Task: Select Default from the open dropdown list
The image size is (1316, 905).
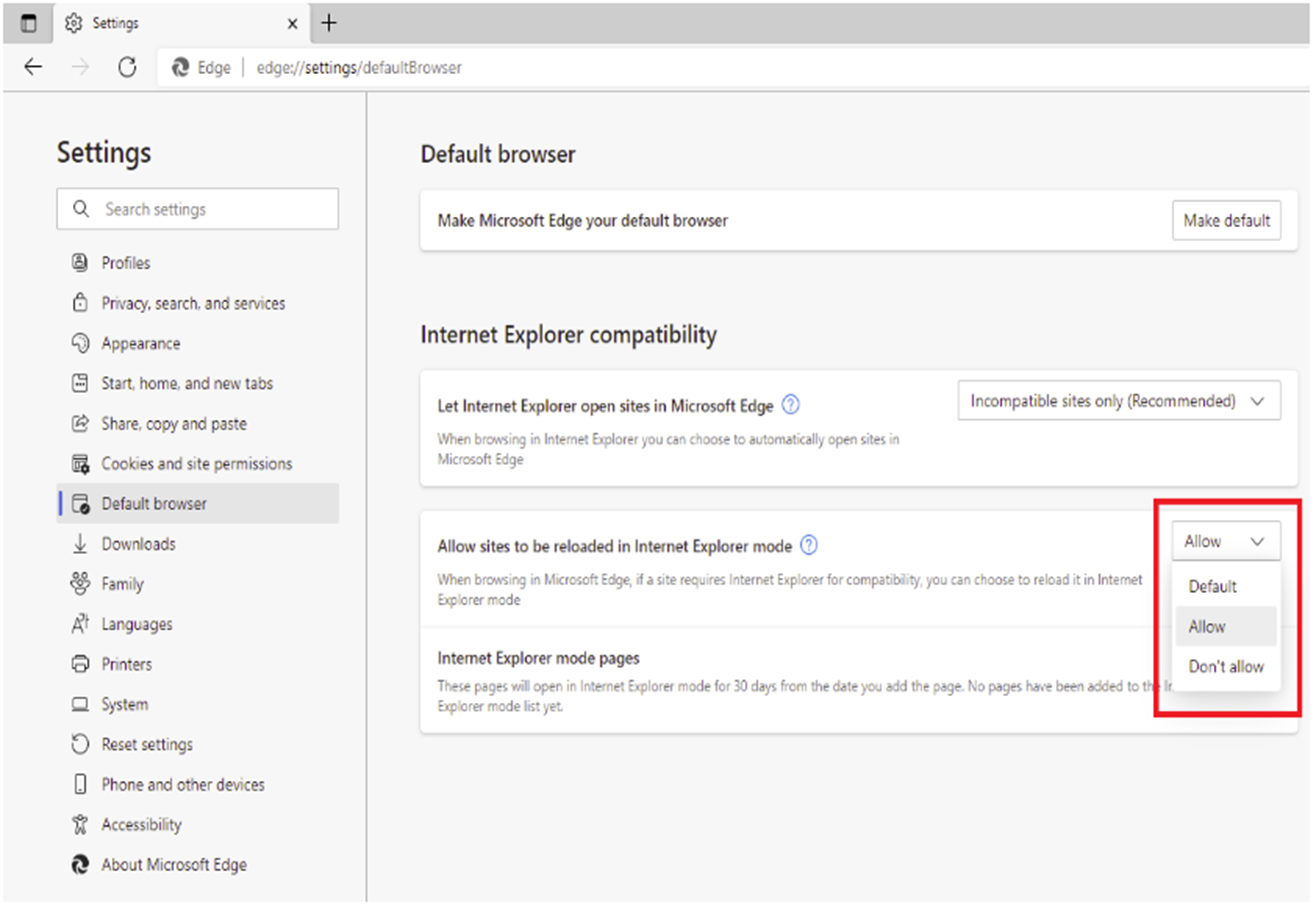Action: pos(1212,586)
